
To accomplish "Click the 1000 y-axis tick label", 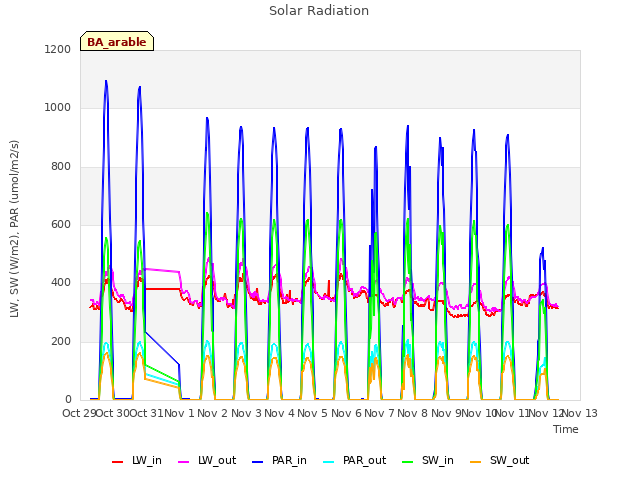I will click(58, 107).
